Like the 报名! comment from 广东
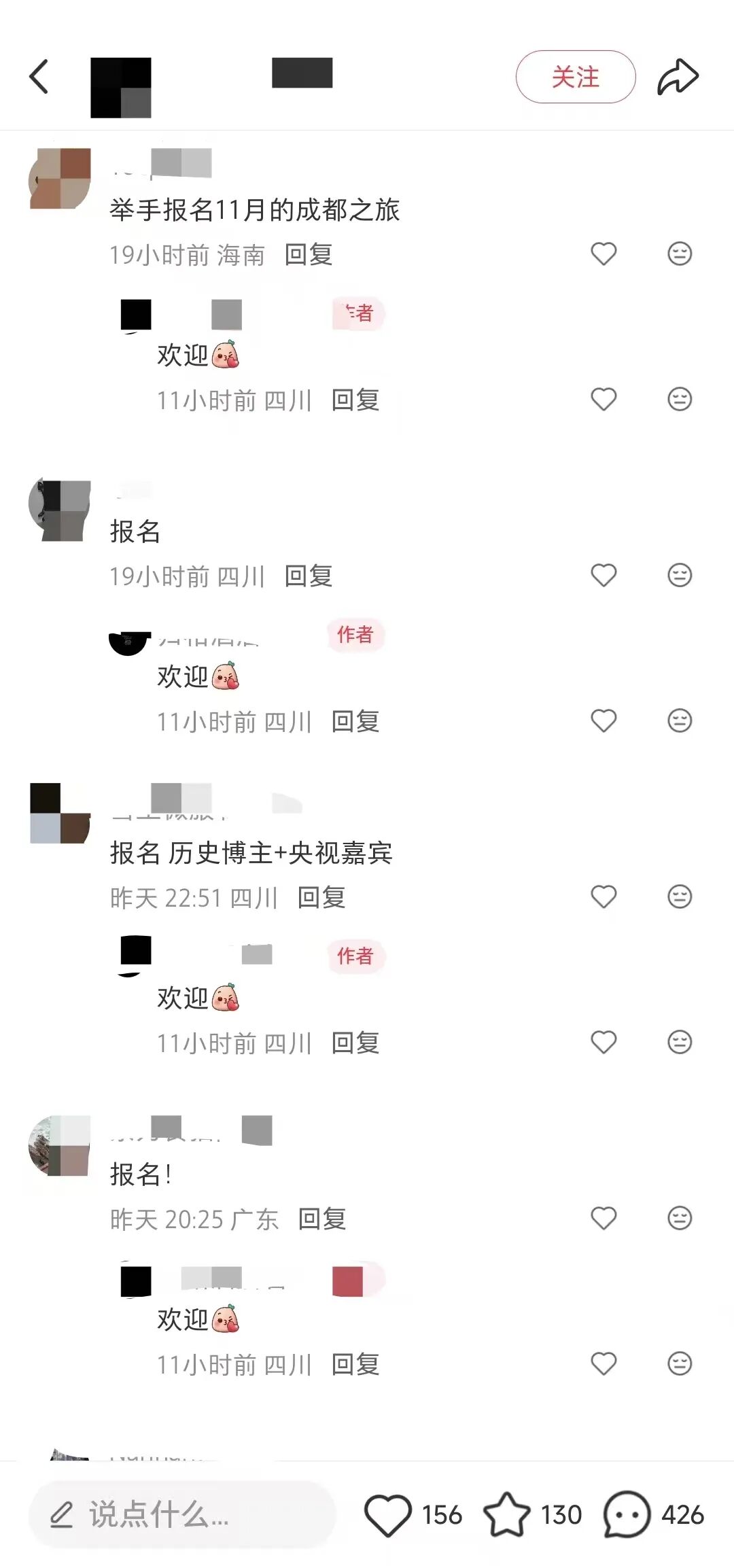The image size is (734, 1568). click(604, 1219)
